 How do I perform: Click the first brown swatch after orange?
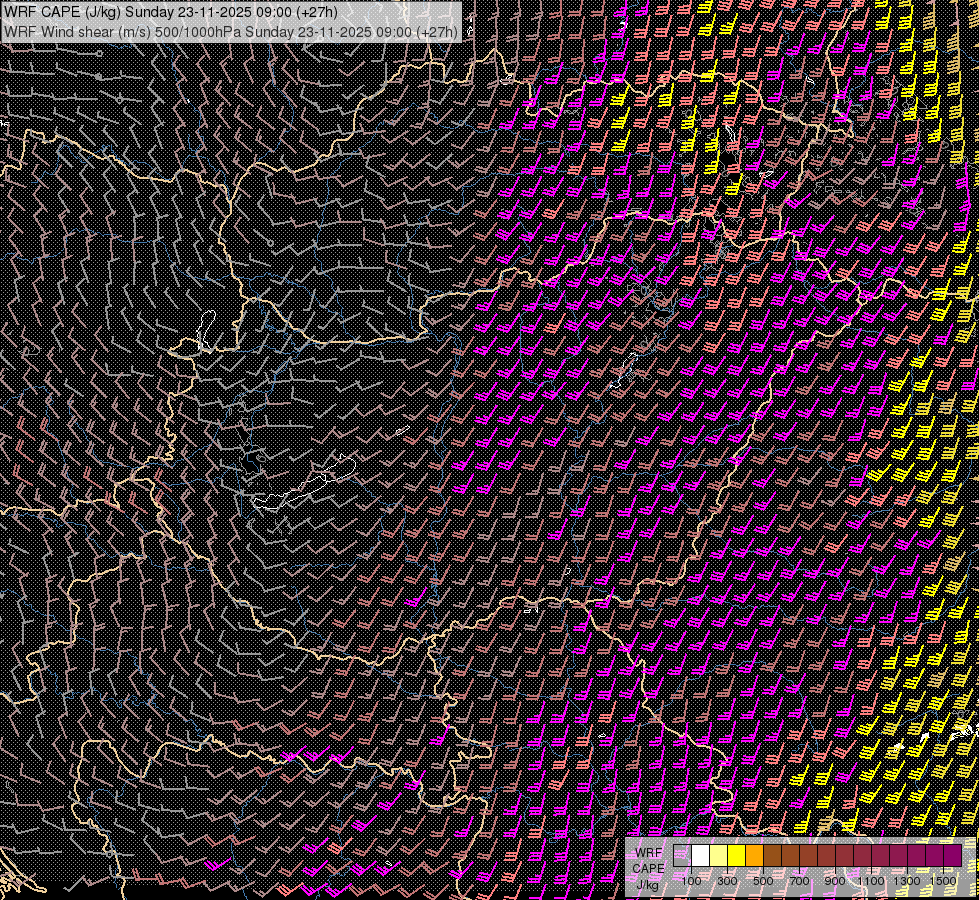(x=772, y=855)
